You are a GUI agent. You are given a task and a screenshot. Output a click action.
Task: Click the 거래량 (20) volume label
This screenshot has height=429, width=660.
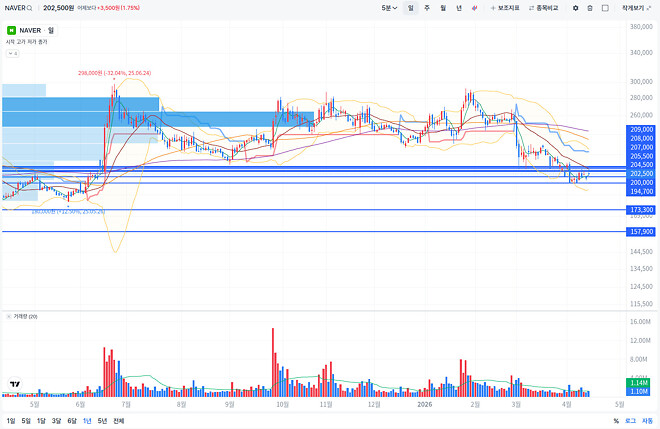(25, 316)
